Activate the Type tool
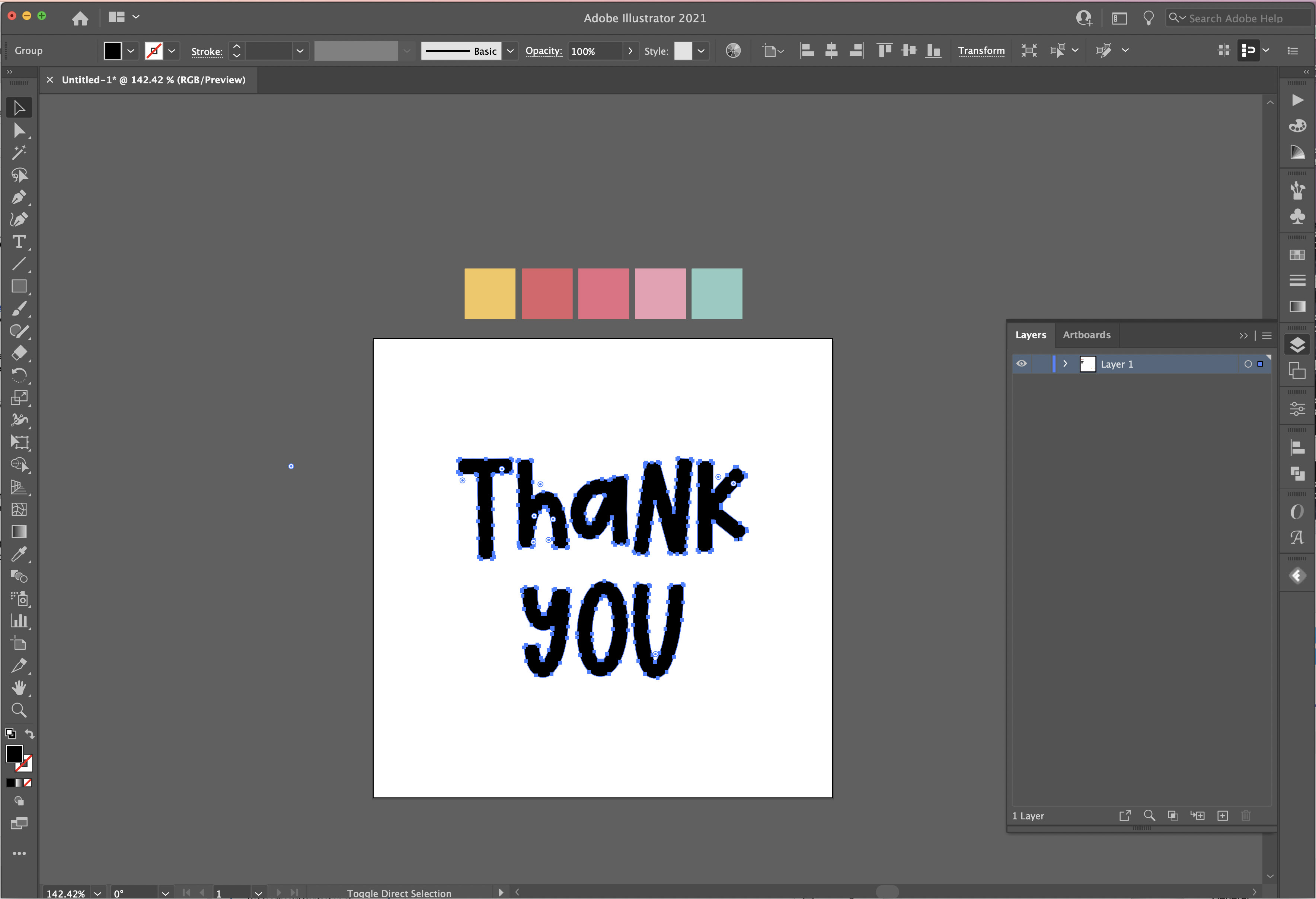 pos(19,242)
